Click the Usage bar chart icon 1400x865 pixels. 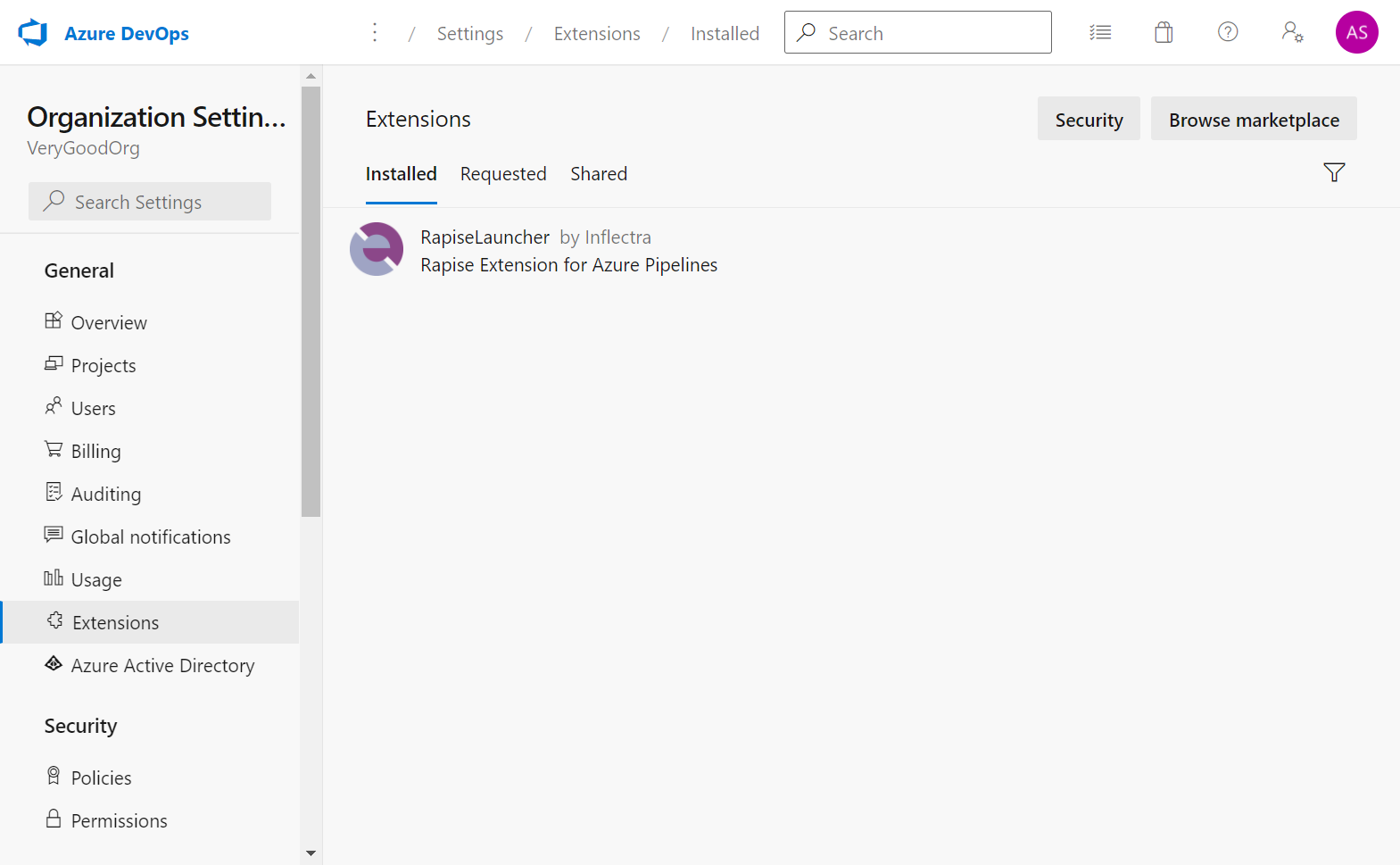coord(54,578)
